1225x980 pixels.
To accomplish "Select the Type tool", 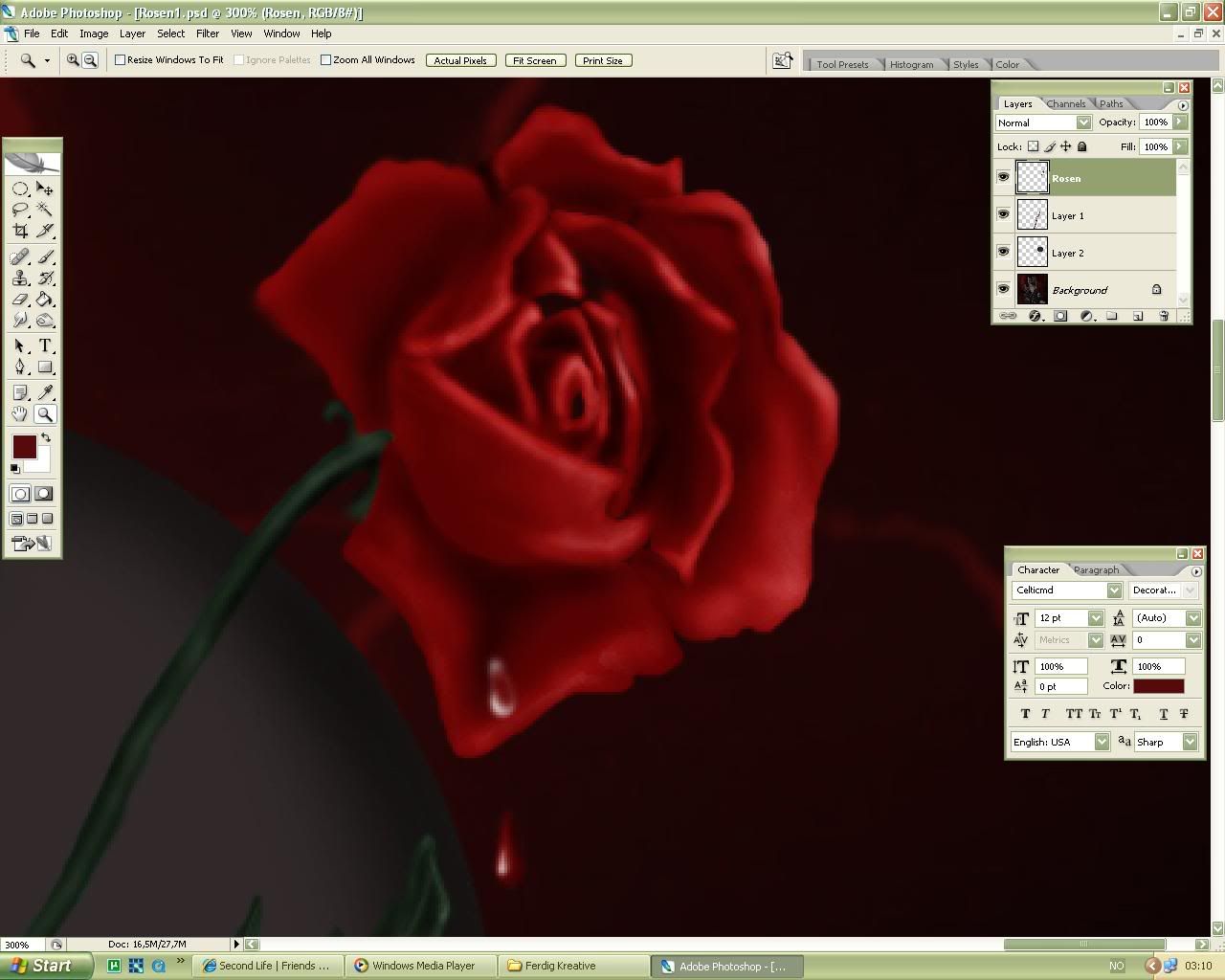I will point(45,346).
